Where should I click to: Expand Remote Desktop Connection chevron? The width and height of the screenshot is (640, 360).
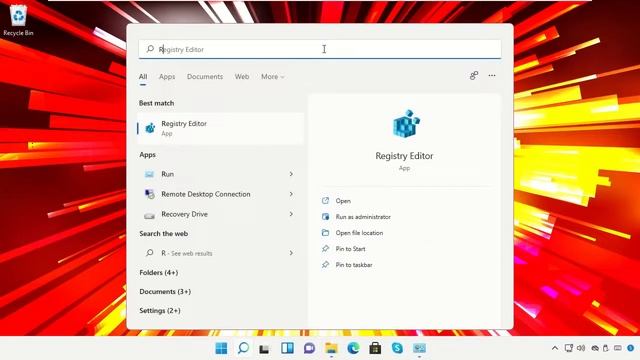tap(291, 194)
